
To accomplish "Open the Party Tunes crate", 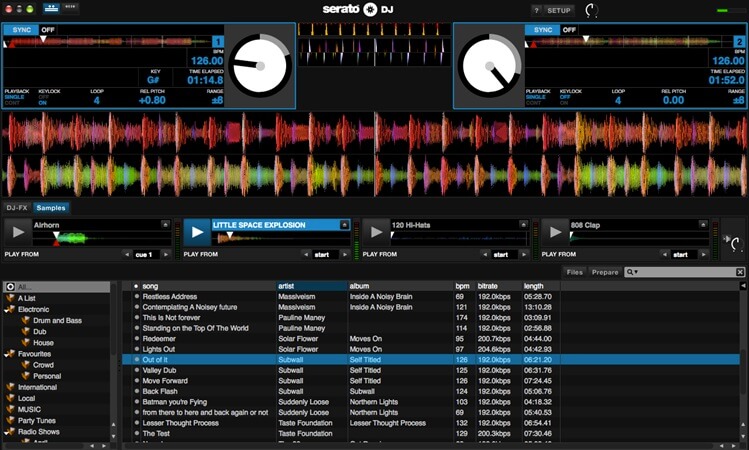I will click(37, 421).
